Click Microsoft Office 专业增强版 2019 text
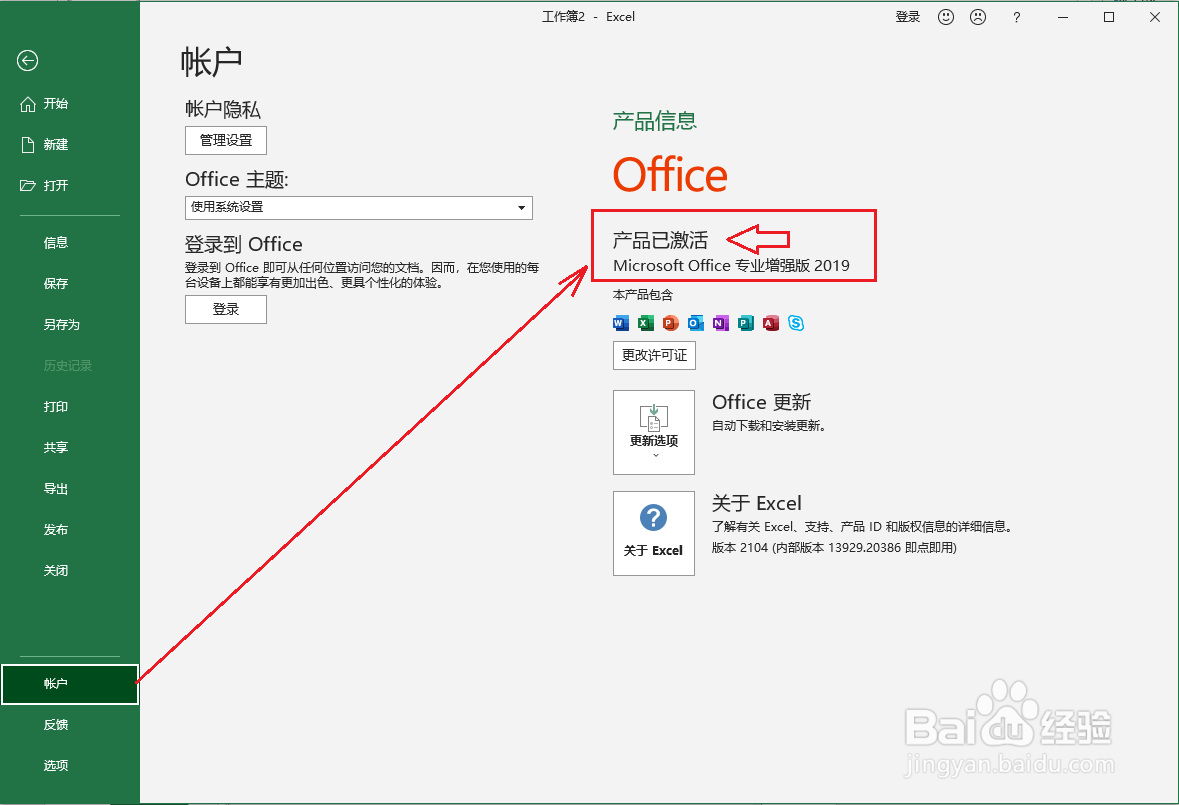The height and width of the screenshot is (805, 1179). (732, 265)
